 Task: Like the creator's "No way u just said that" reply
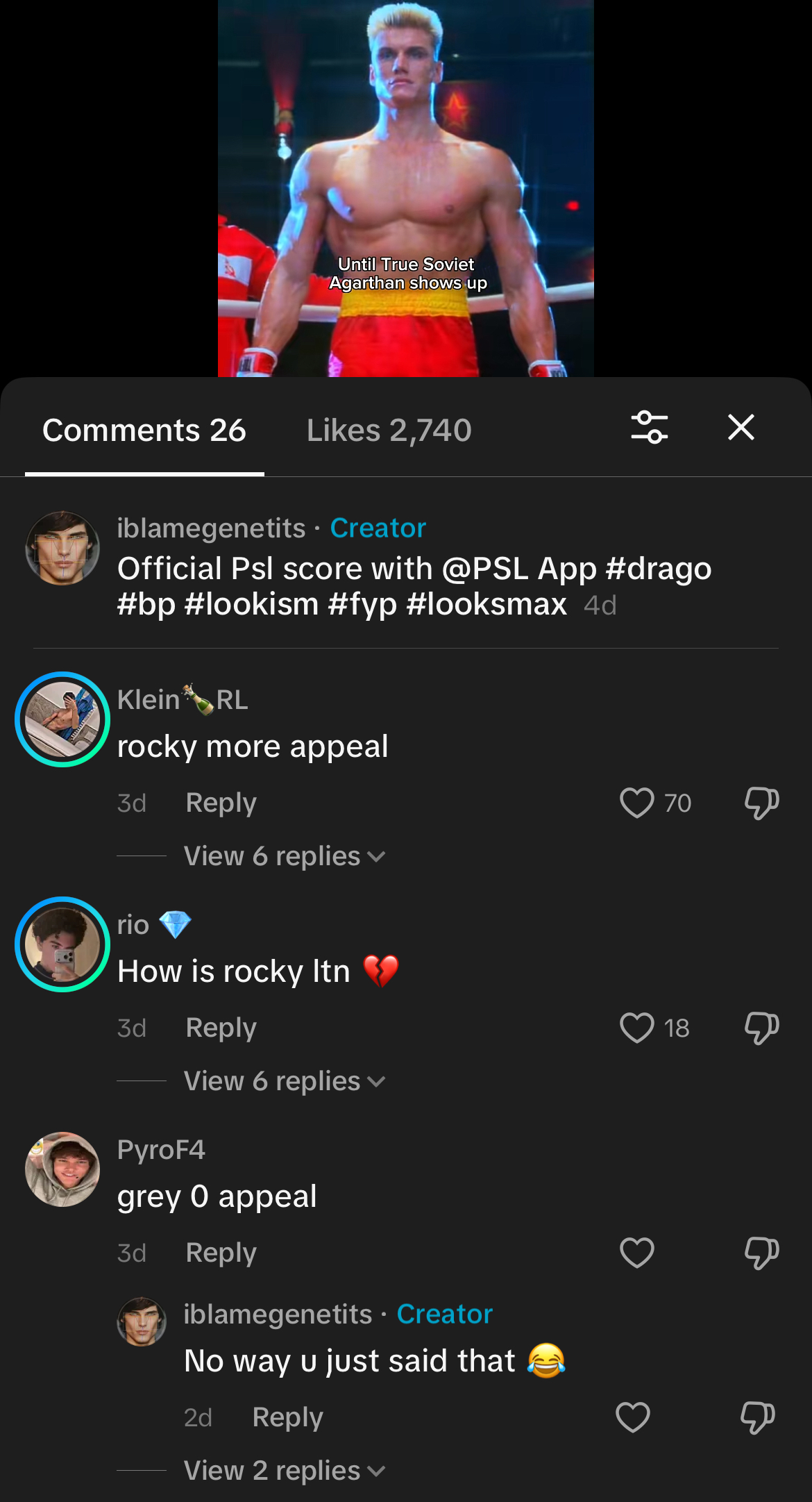(x=632, y=1417)
